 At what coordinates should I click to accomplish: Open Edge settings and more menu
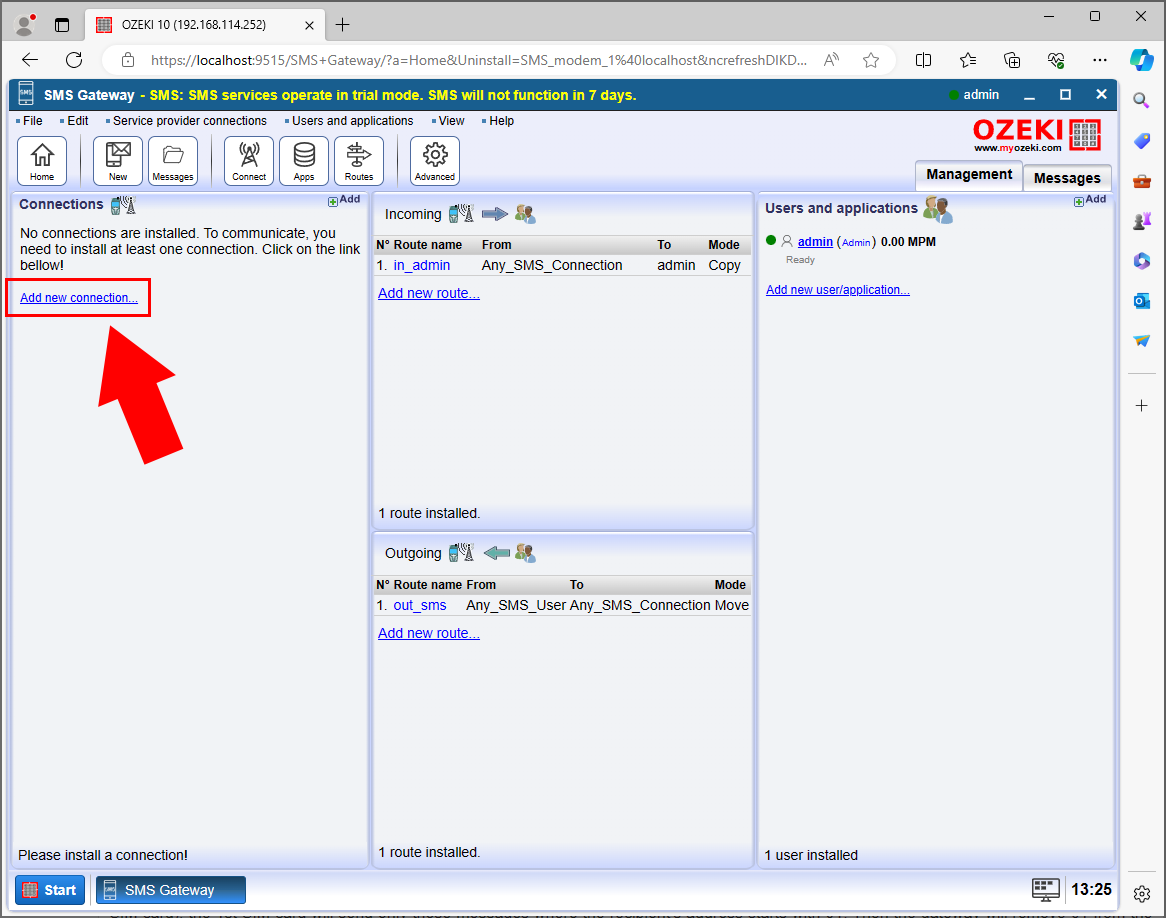click(x=1100, y=60)
